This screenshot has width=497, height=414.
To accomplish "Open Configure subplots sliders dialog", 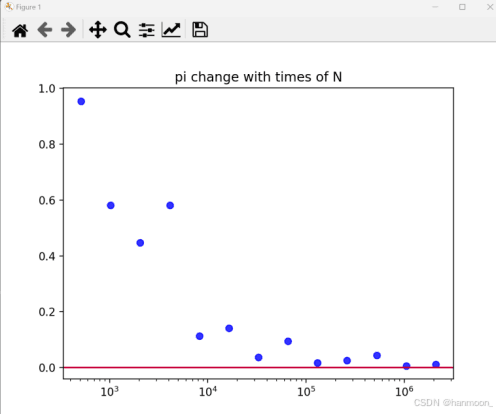I will [x=147, y=30].
